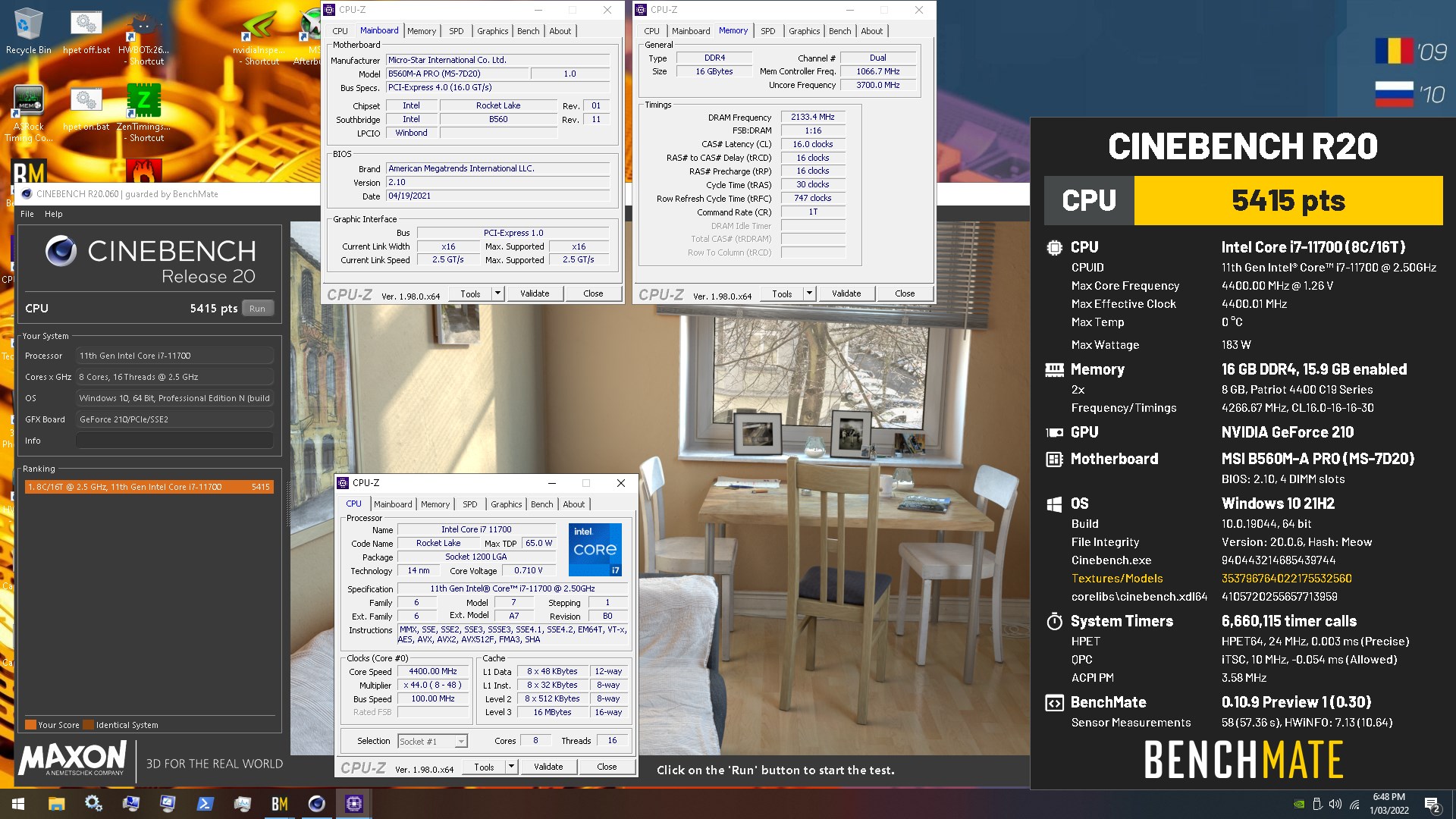The width and height of the screenshot is (1456, 819).
Task: Open the volume speaker tray icon
Action: pos(1335,805)
